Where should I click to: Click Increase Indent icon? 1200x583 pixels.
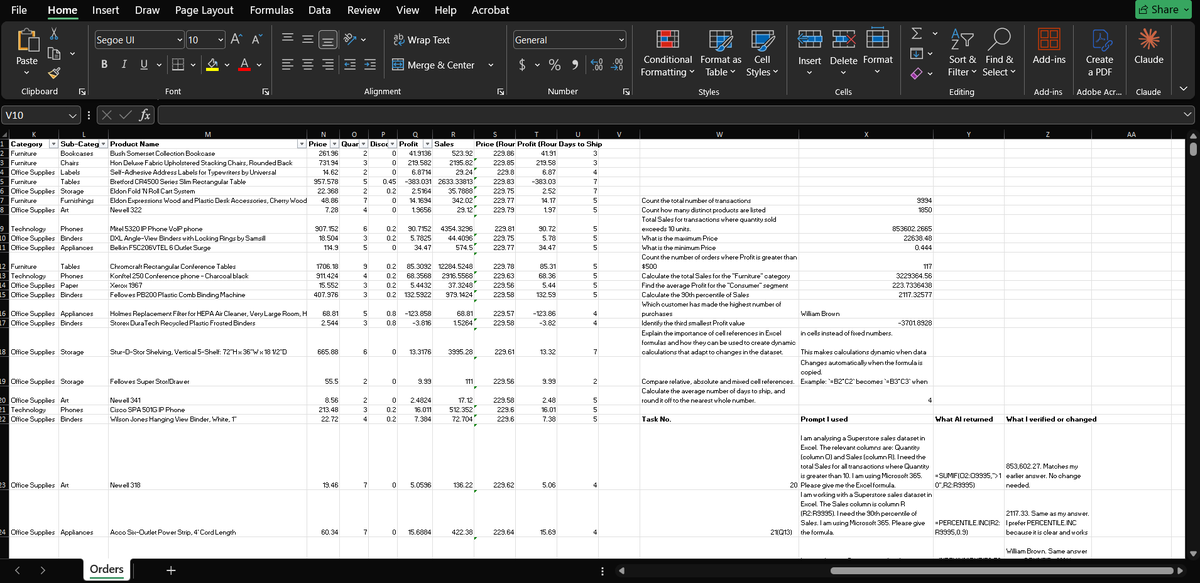[x=370, y=65]
